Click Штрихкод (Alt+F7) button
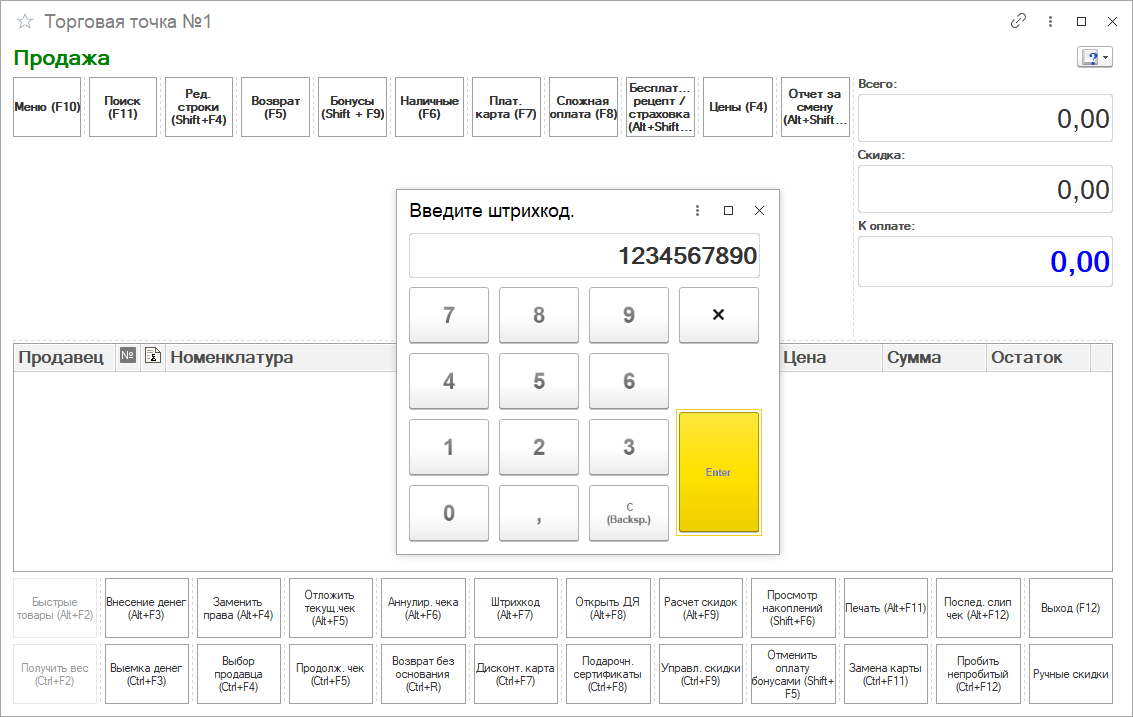Screen dimensions: 1133x717 click(x=515, y=608)
